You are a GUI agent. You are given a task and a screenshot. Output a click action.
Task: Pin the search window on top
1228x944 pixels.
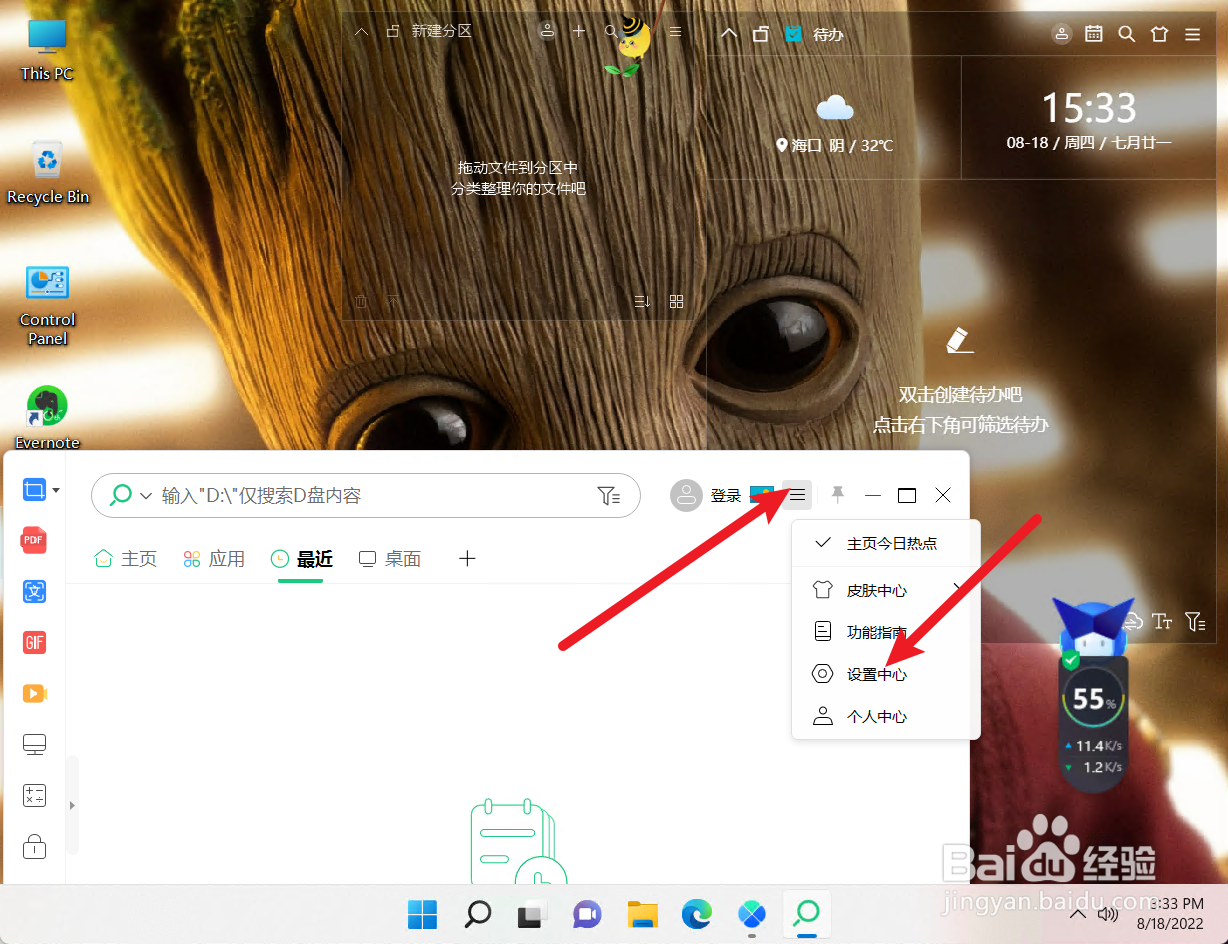click(x=838, y=494)
